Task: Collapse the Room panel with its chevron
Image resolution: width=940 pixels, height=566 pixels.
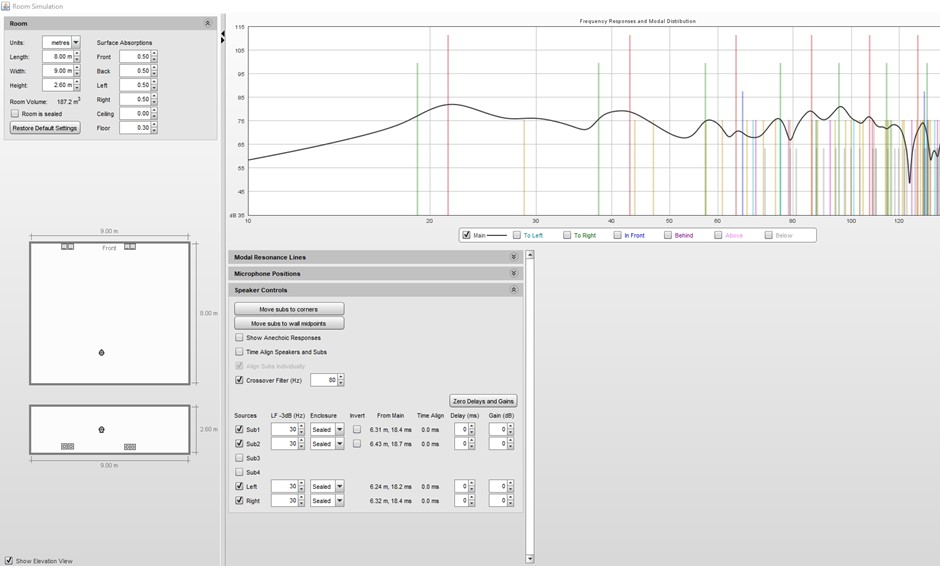Action: (x=208, y=23)
